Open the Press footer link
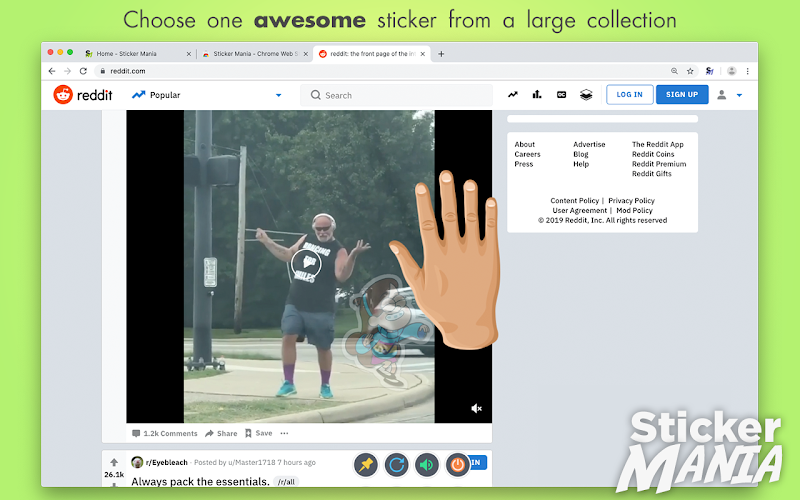Viewport: 800px width, 500px height. [x=523, y=164]
